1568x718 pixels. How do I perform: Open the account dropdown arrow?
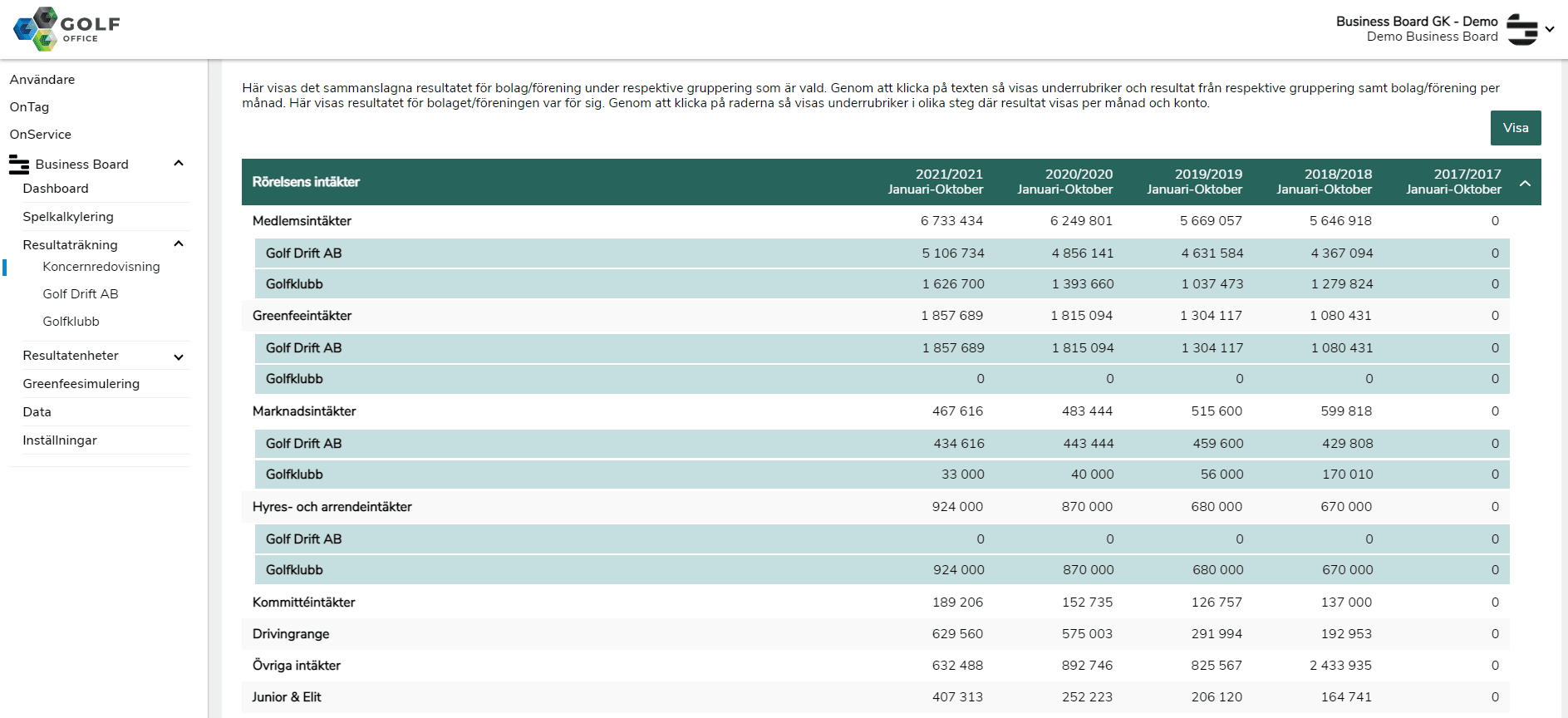1550,29
